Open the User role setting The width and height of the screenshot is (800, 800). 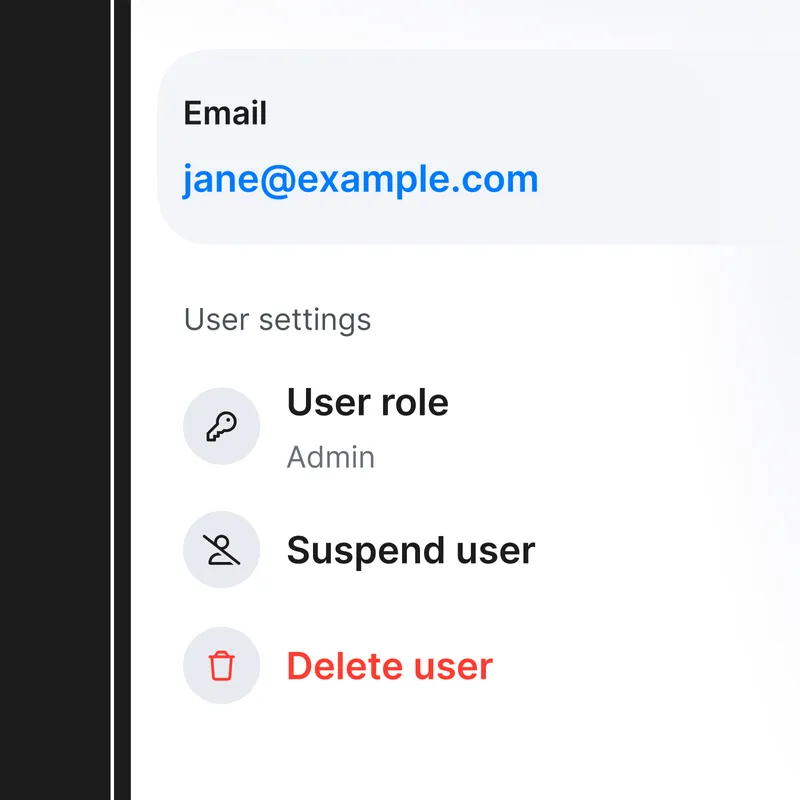tap(367, 403)
